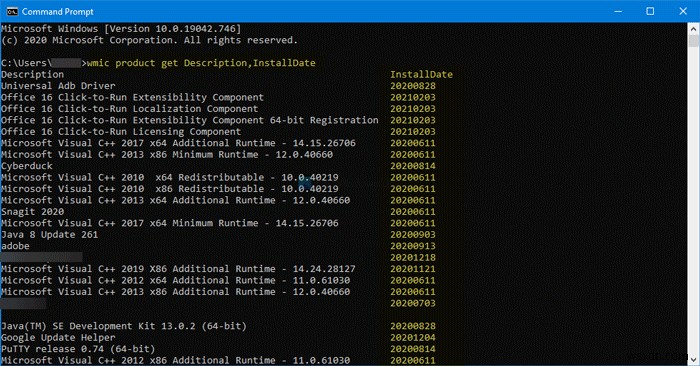Click 'Visual C++ 2017 x64 Additional Runtime' row
700x366 pixels.
(x=178, y=143)
